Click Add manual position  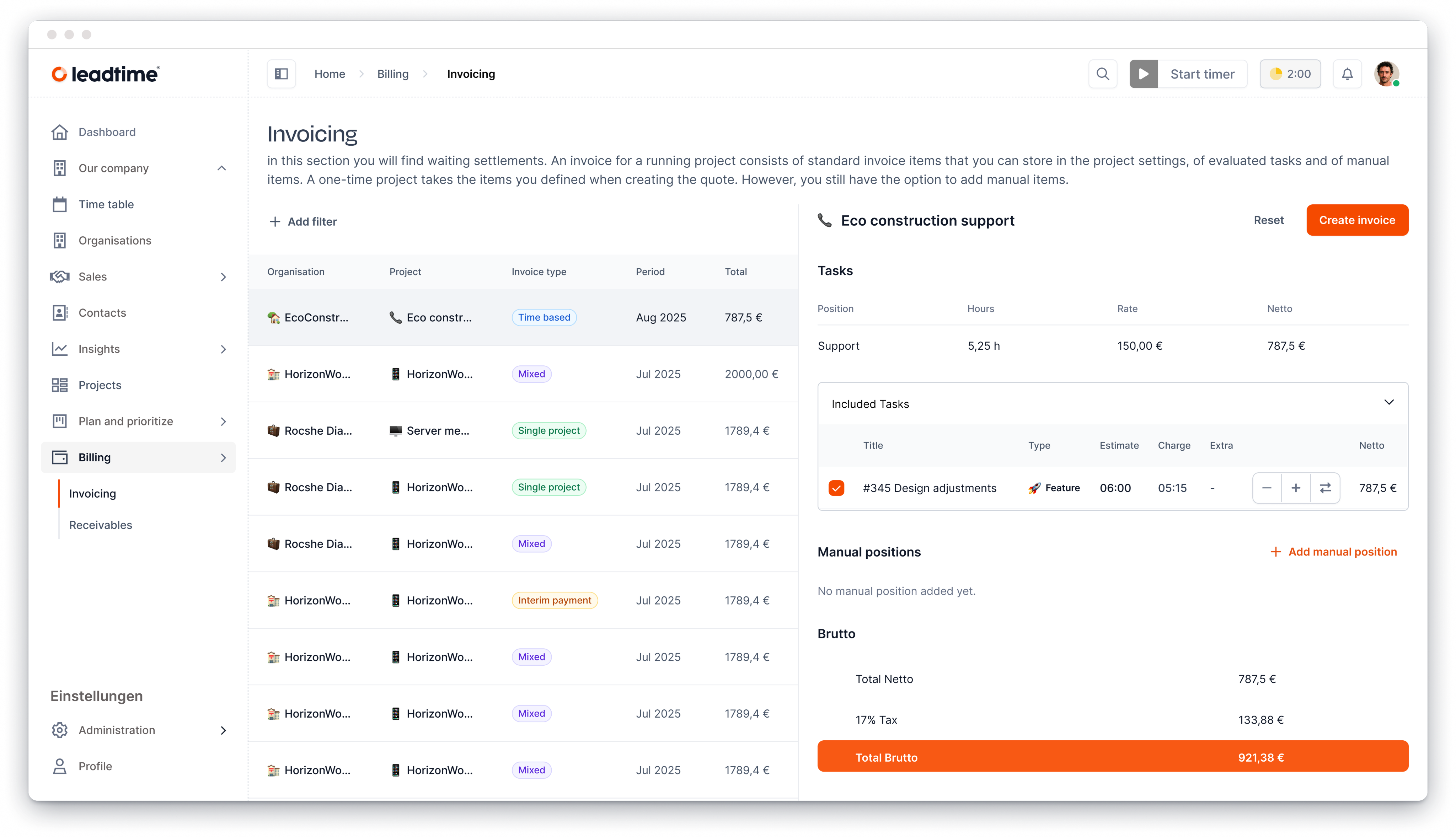1334,551
